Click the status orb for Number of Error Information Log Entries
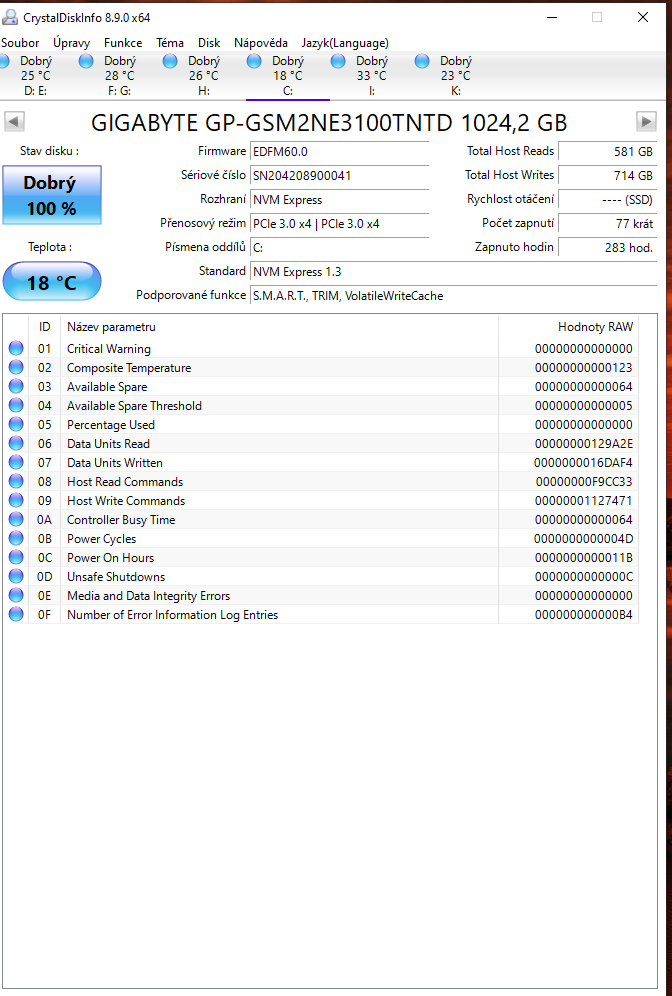Viewport: 672px width, 996px height. pos(16,615)
